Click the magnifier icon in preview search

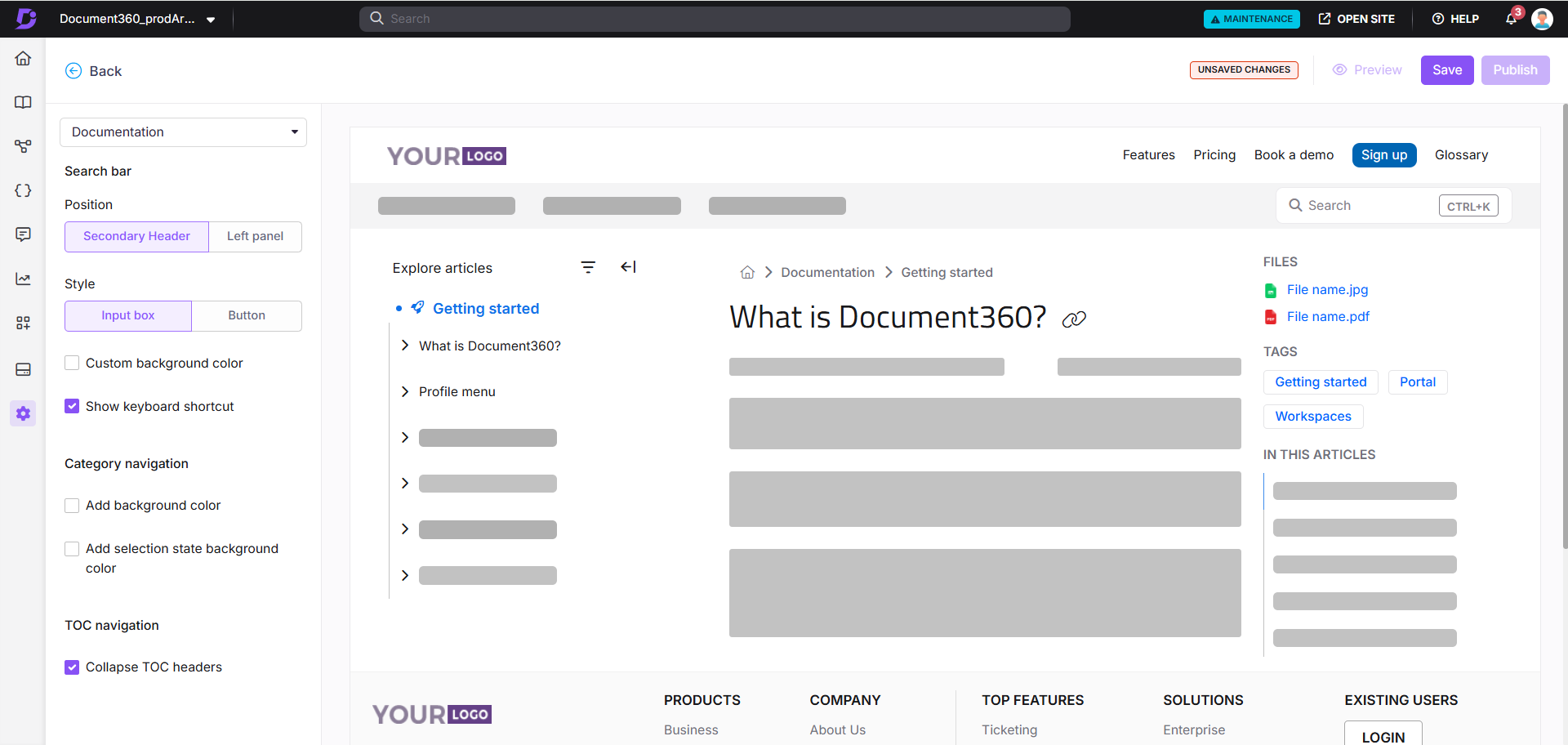click(1295, 205)
